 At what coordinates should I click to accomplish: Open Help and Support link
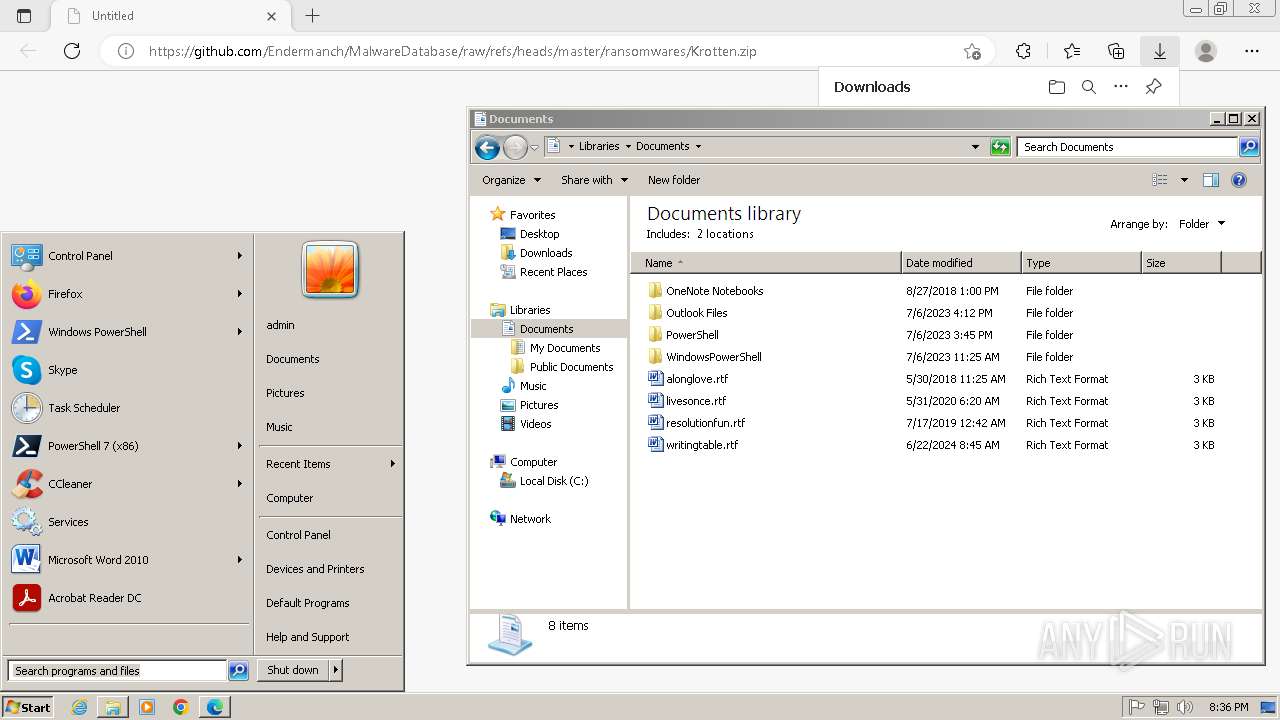(x=308, y=637)
